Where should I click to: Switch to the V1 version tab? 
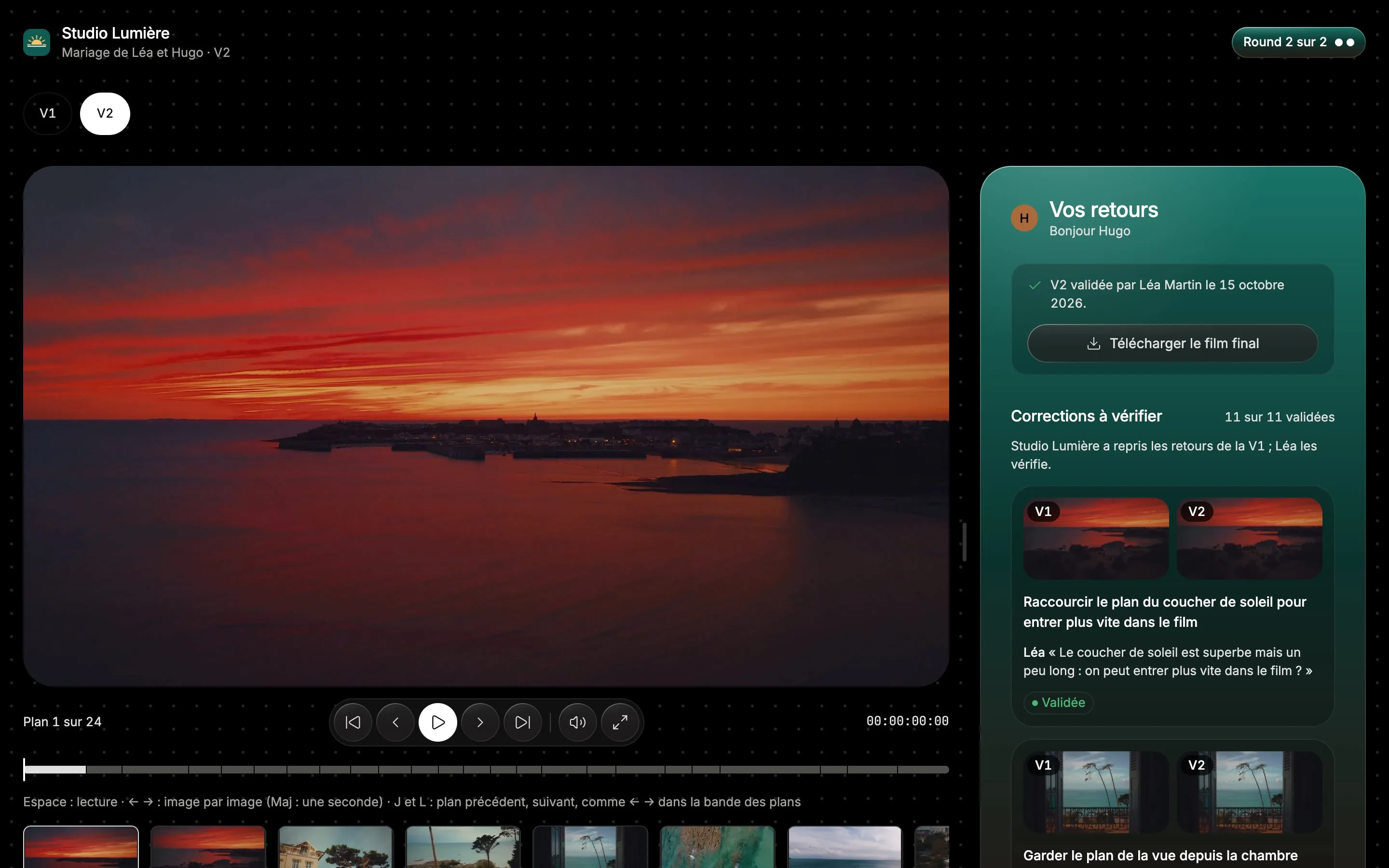[48, 114]
